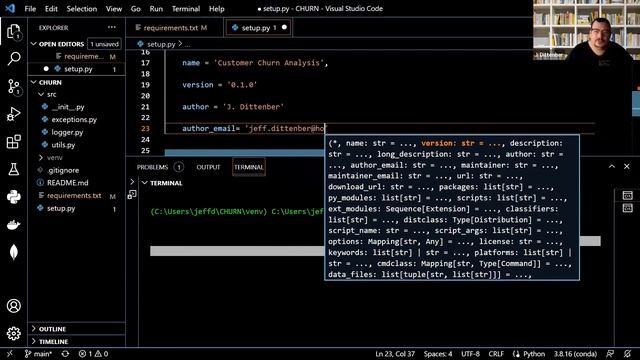Select the Terminal panel tab
Screen dimensions: 640x360
249,167
